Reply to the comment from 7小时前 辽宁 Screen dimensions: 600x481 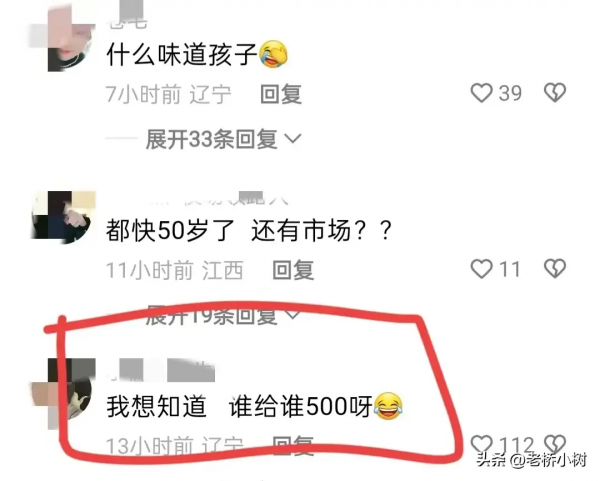(281, 94)
